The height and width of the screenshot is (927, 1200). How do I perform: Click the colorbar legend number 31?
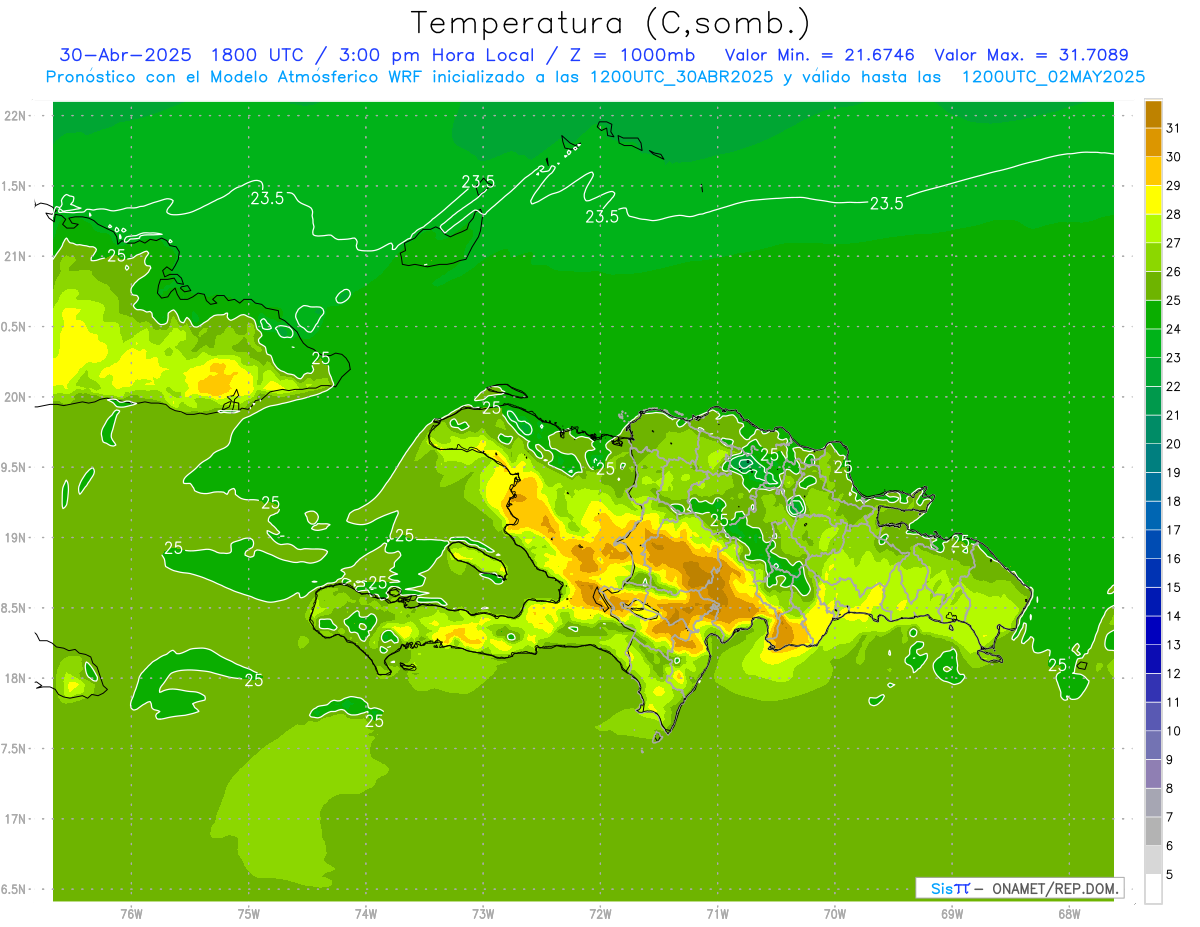(x=1174, y=128)
